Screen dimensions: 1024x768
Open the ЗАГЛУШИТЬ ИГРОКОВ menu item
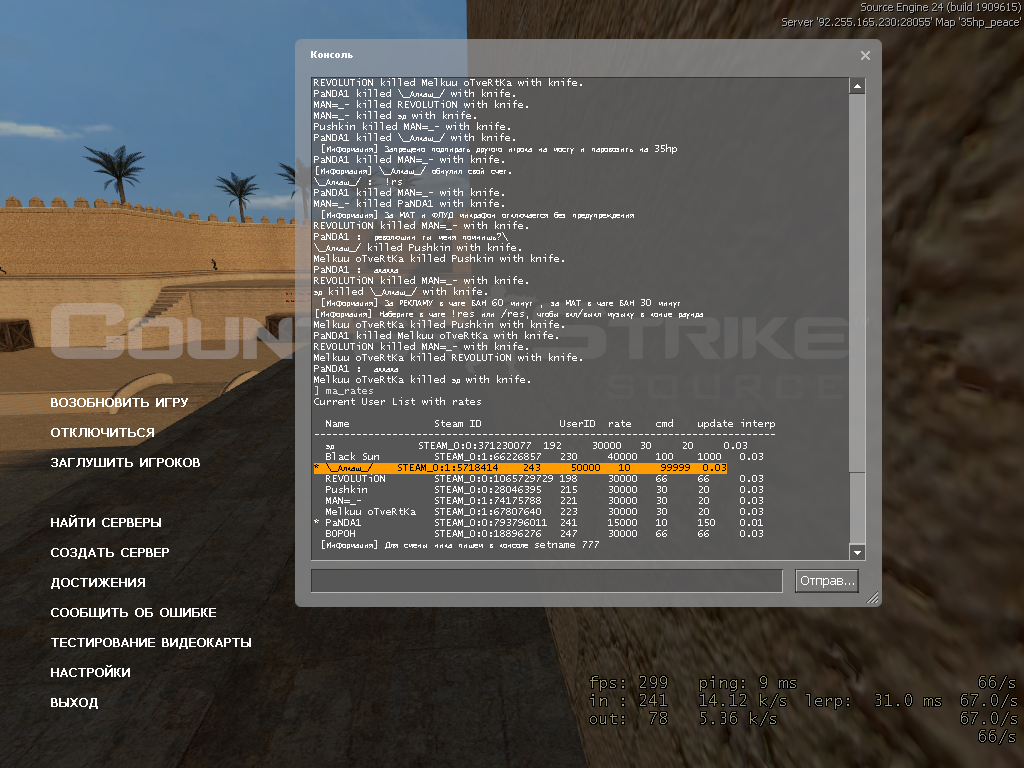point(125,462)
